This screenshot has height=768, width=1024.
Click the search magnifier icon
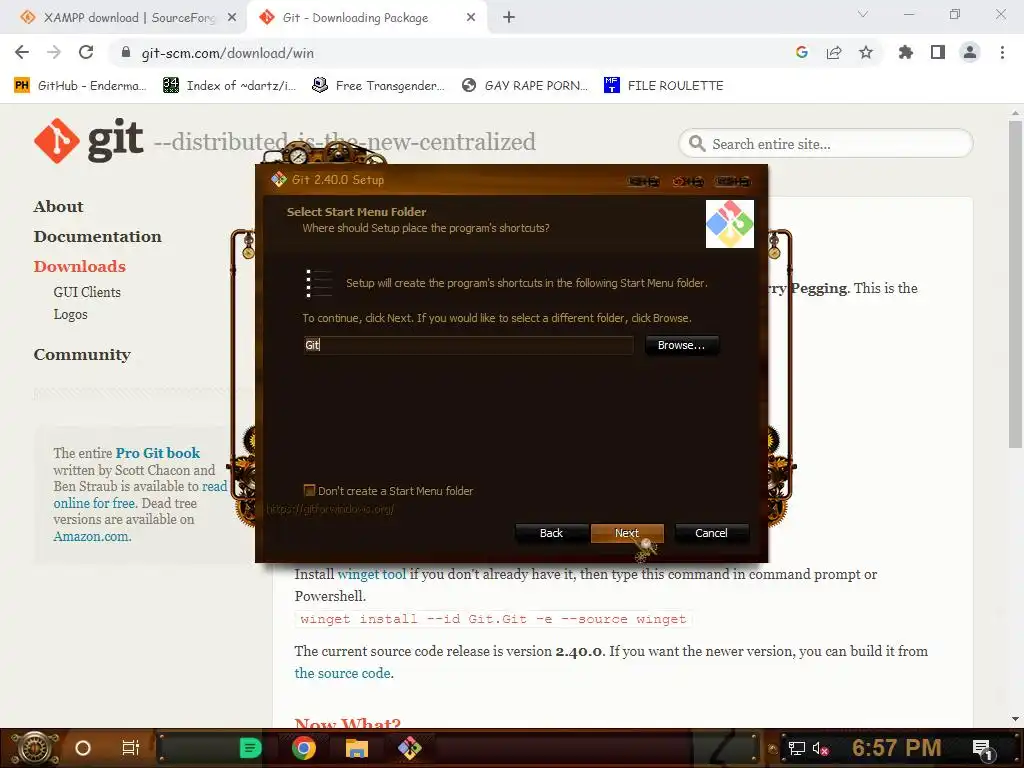(697, 144)
